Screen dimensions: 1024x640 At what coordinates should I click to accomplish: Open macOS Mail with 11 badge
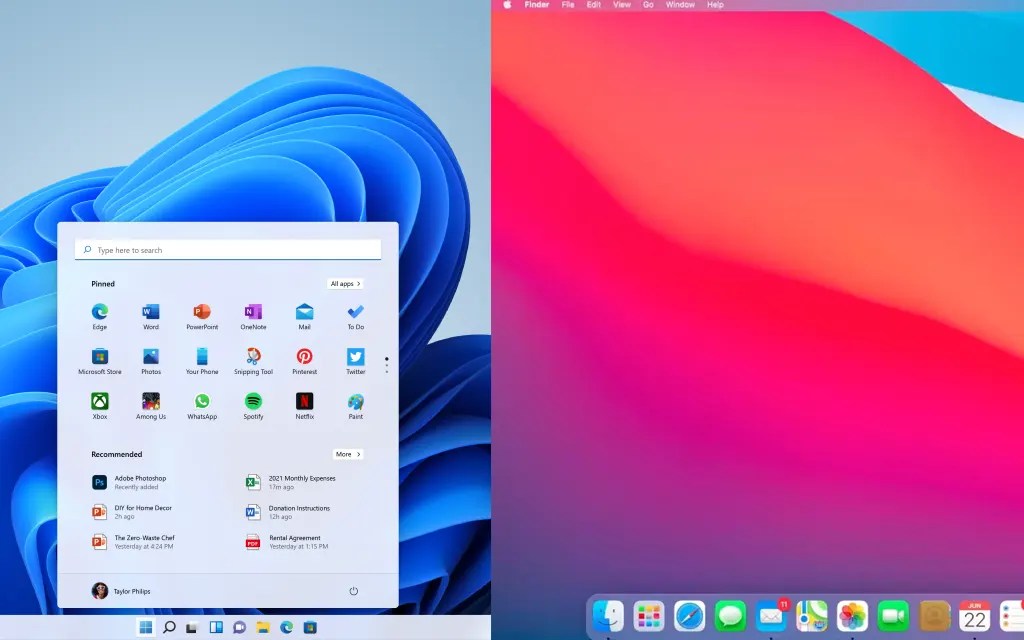(771, 616)
